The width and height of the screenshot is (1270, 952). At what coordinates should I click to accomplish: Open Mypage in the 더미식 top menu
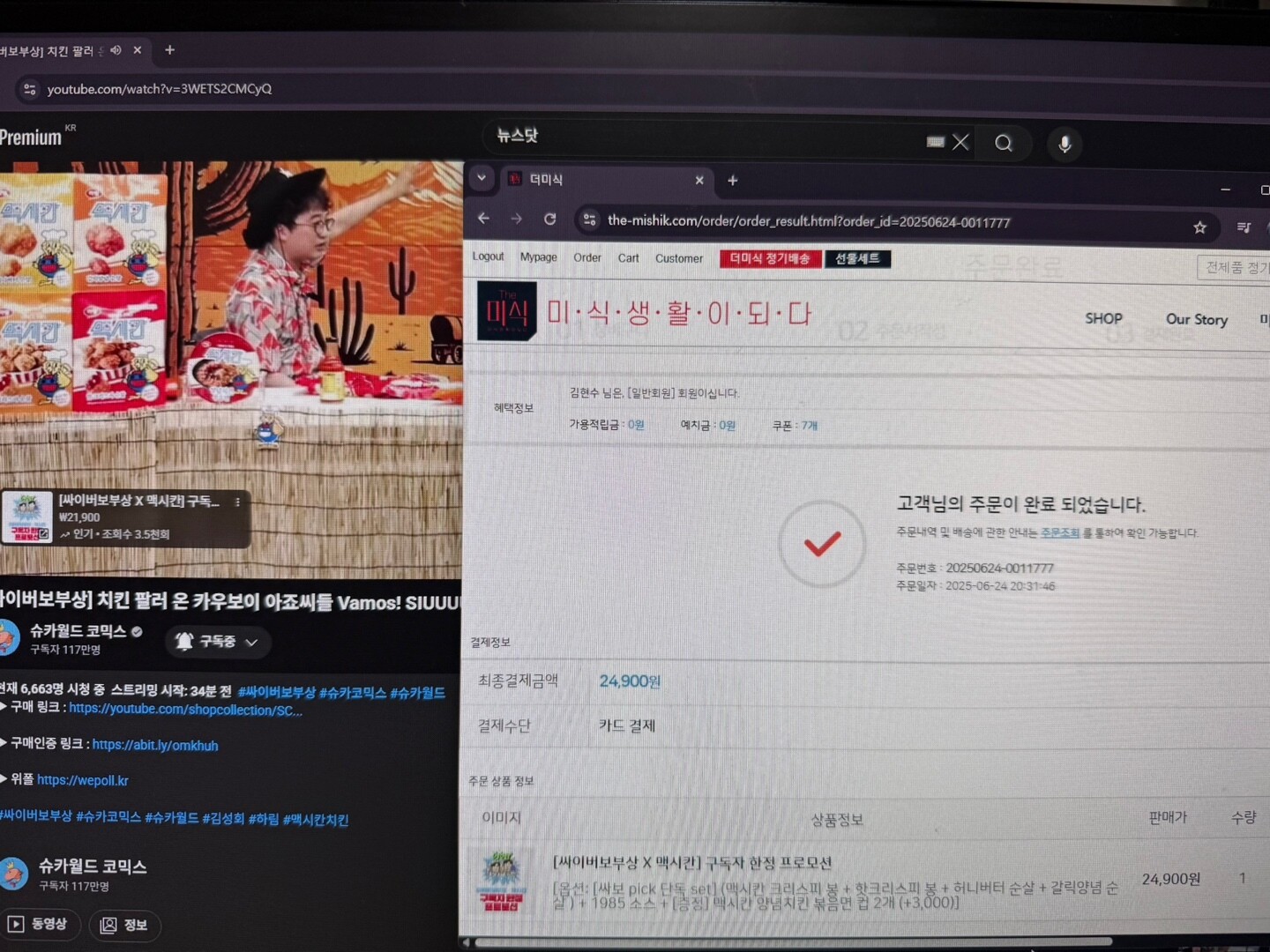(538, 257)
